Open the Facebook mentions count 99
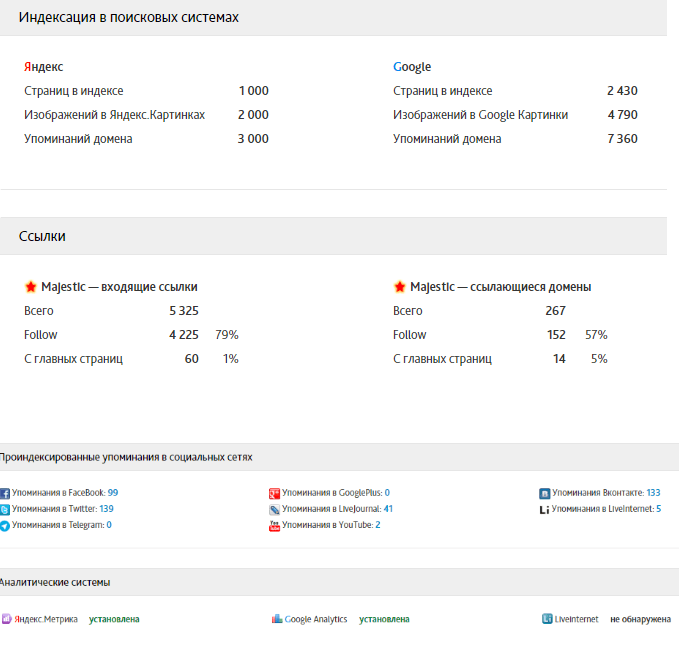 coord(113,493)
